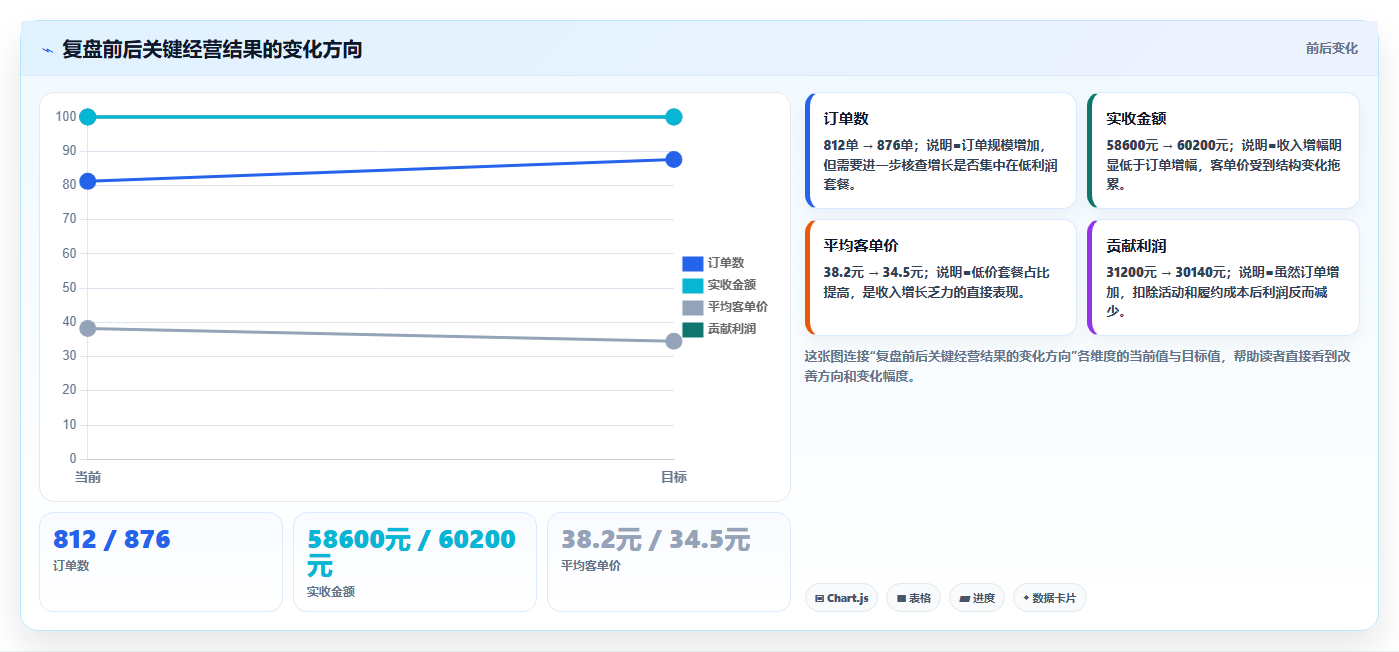Viewport: 1399px width, 652px height.
Task: Click the diamond icon in 数据卡片 tag
Action: tap(1026, 598)
